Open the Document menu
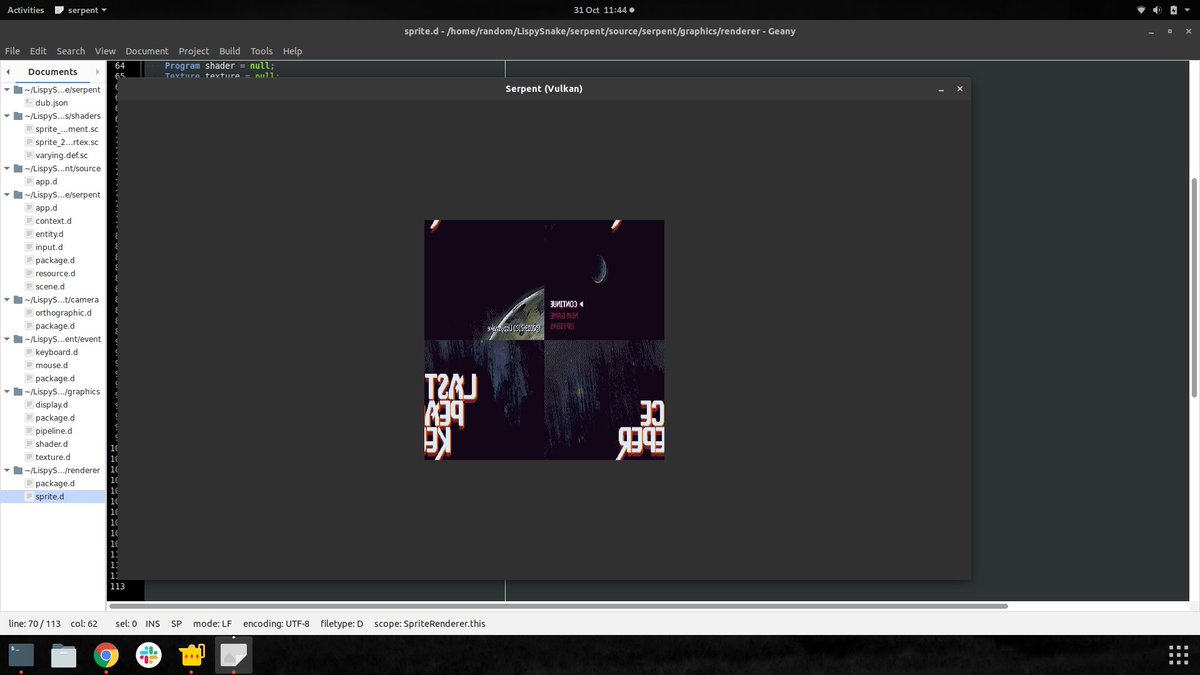 (x=147, y=51)
